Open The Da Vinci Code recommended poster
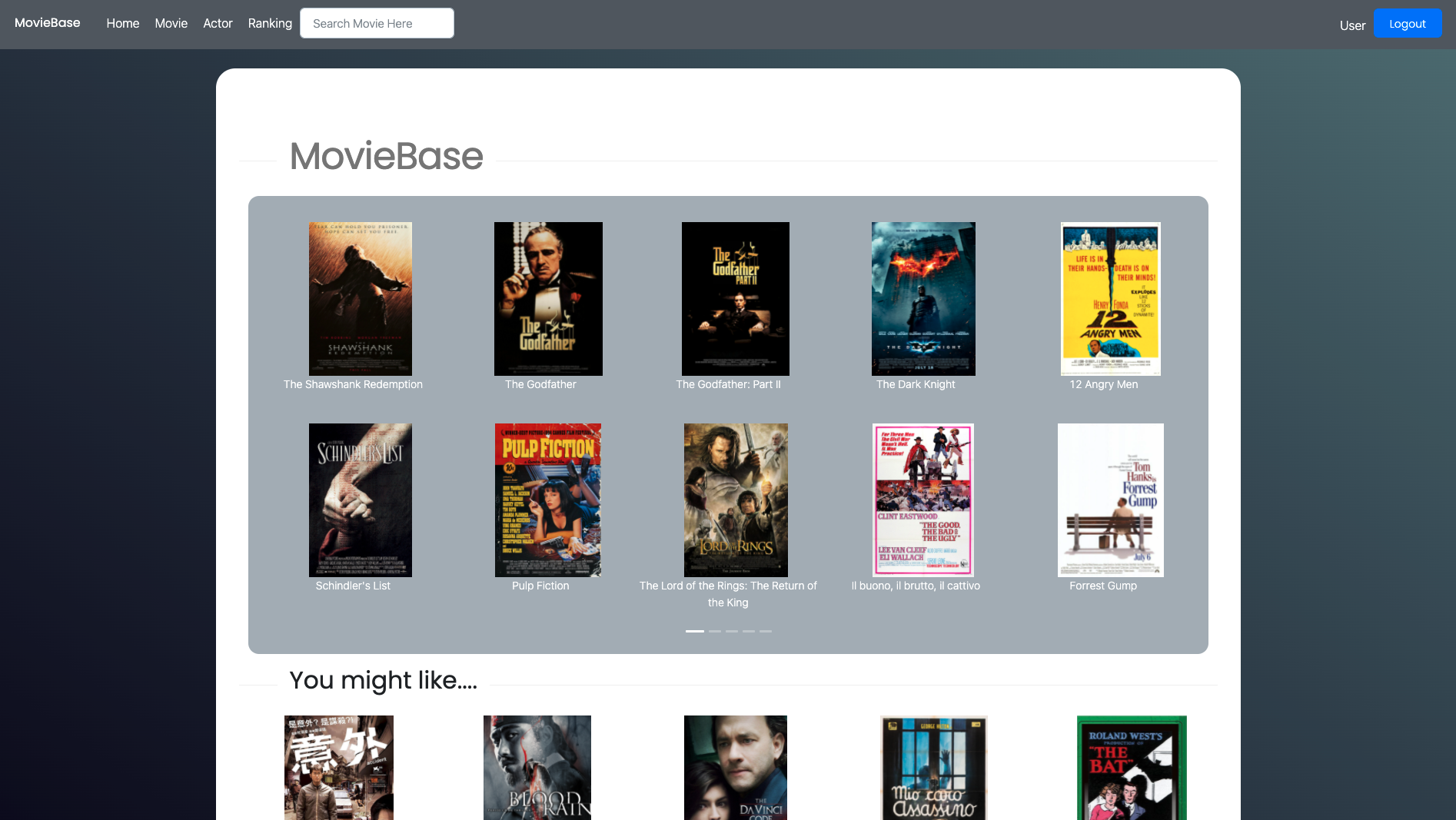Image resolution: width=1456 pixels, height=820 pixels. click(736, 768)
